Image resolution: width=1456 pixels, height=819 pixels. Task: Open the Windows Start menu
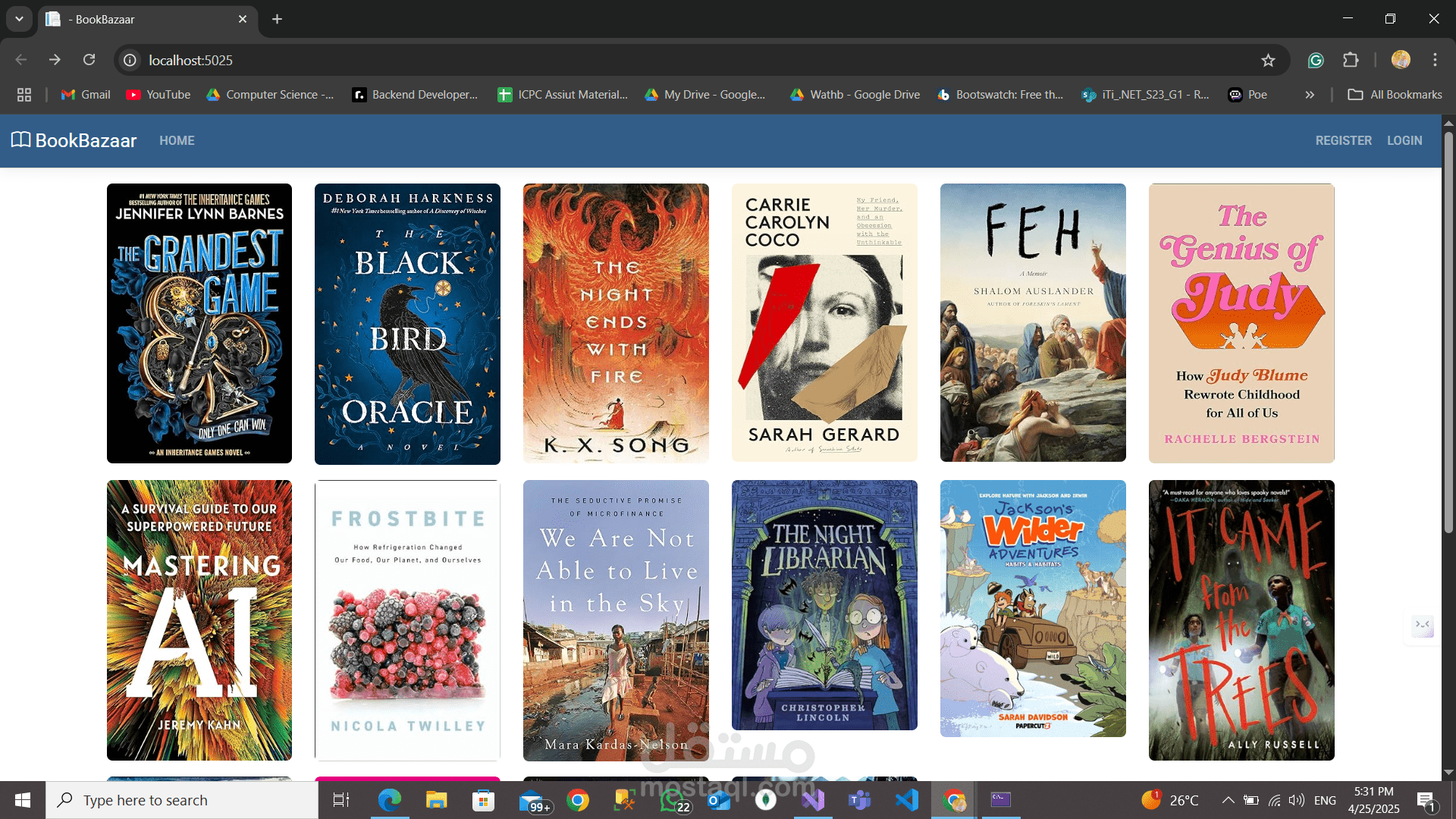(x=23, y=800)
